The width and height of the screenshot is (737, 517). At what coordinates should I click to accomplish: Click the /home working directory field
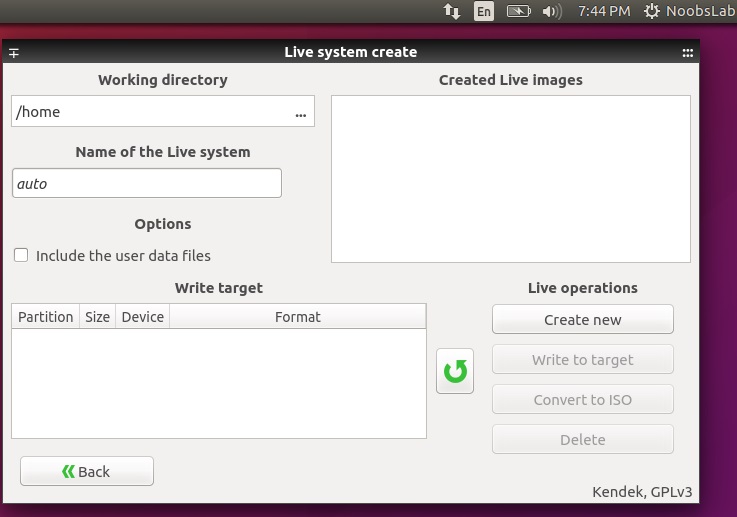pyautogui.click(x=150, y=112)
